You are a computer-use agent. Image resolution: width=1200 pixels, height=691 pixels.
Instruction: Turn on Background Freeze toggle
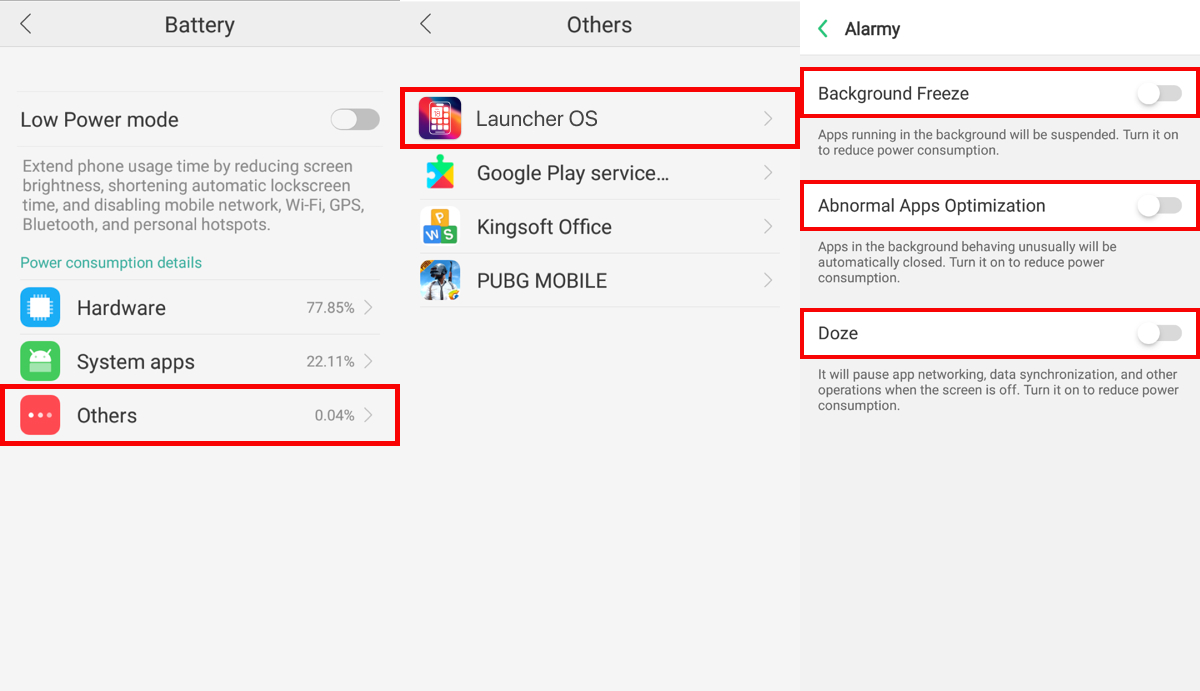pos(1159,94)
